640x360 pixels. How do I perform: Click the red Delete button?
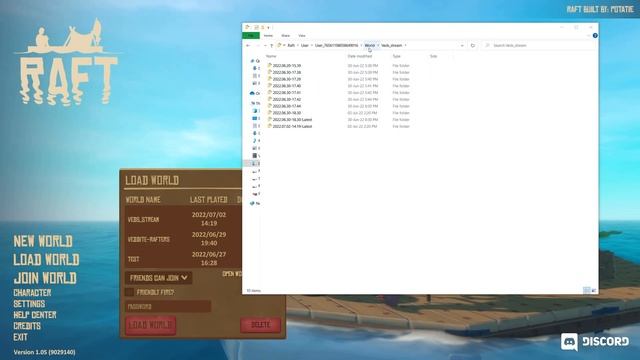point(260,325)
